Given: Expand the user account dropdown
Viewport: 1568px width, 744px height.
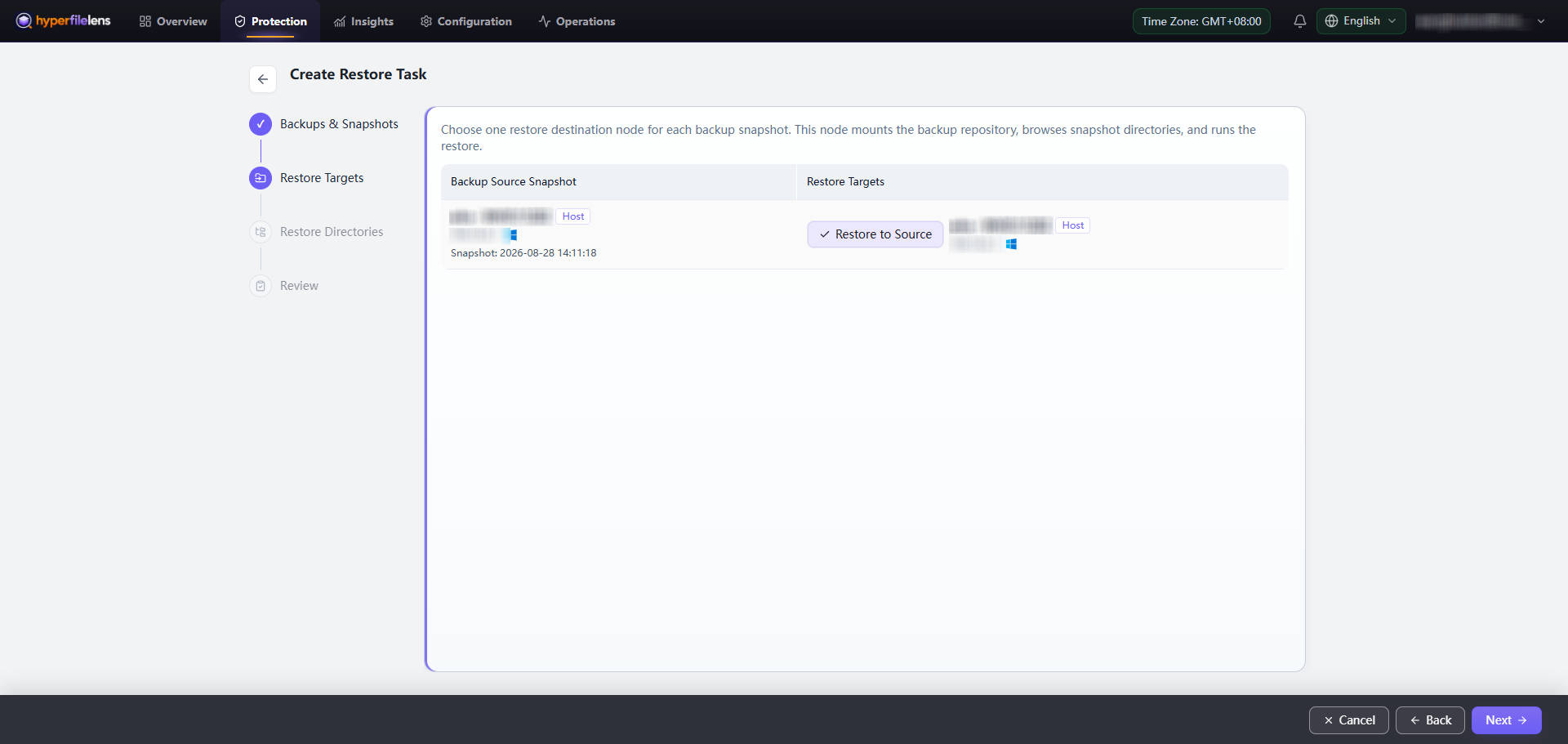Looking at the screenshot, I should pyautogui.click(x=1541, y=21).
